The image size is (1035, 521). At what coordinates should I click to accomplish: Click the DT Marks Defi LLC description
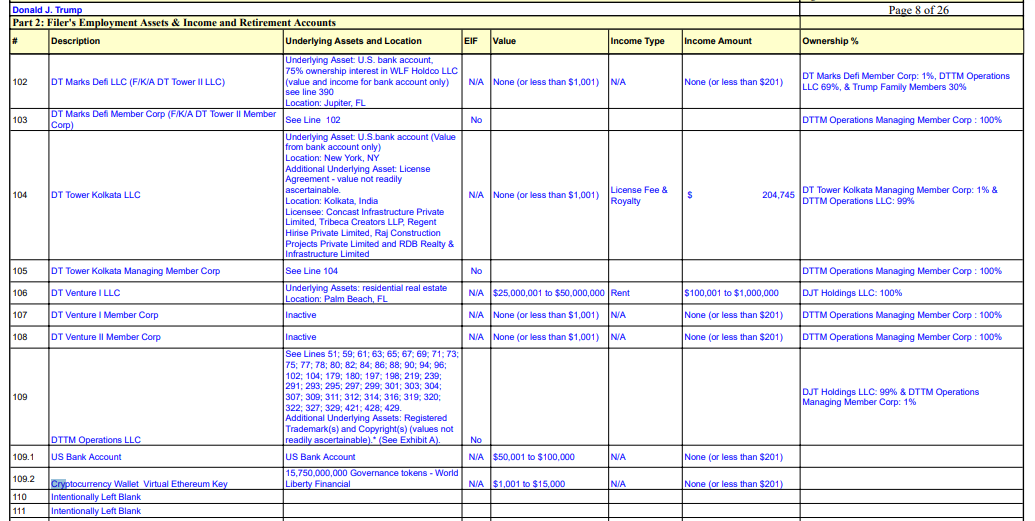[x=138, y=82]
